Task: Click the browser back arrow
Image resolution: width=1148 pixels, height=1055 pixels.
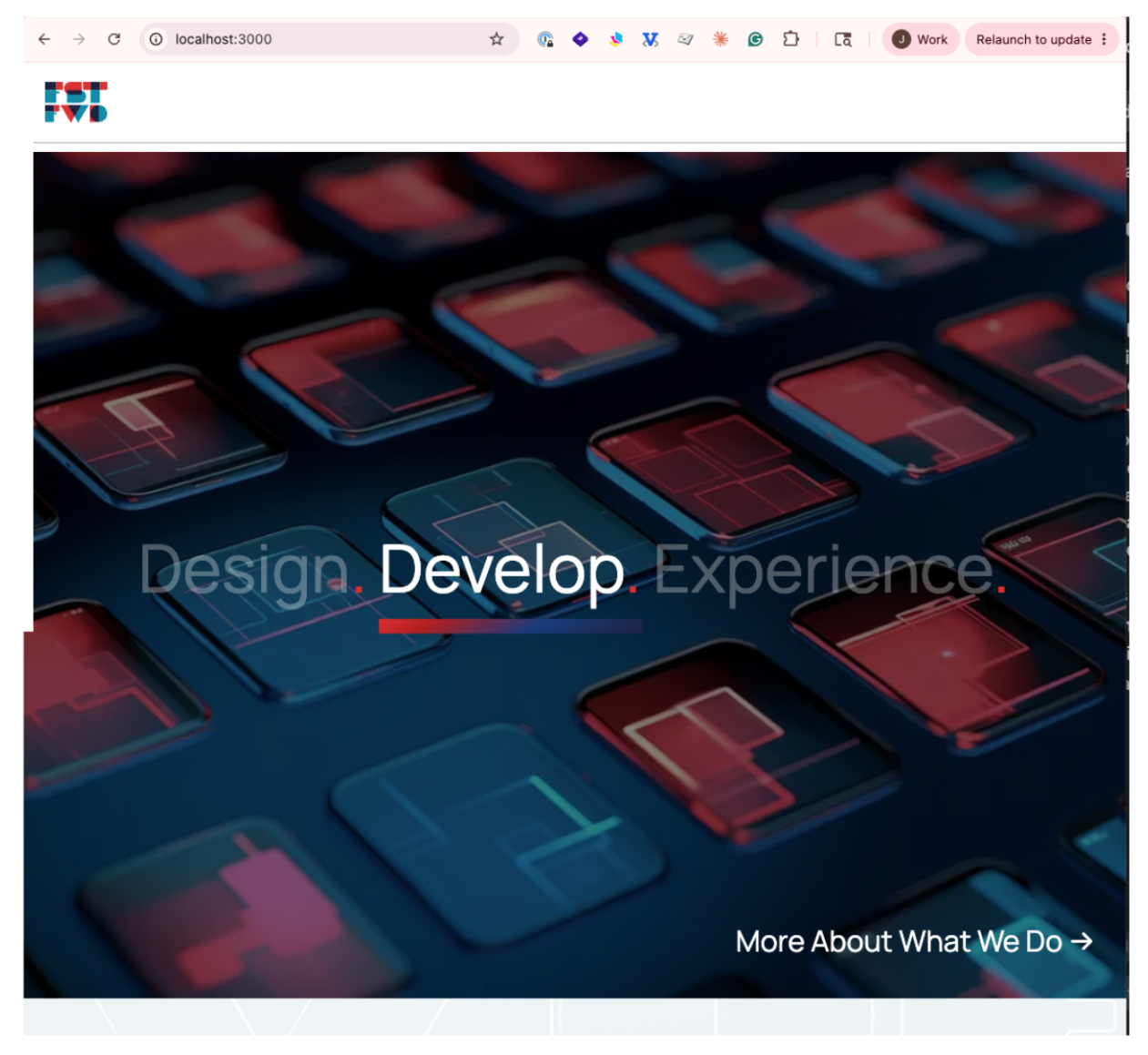Action: [x=44, y=39]
